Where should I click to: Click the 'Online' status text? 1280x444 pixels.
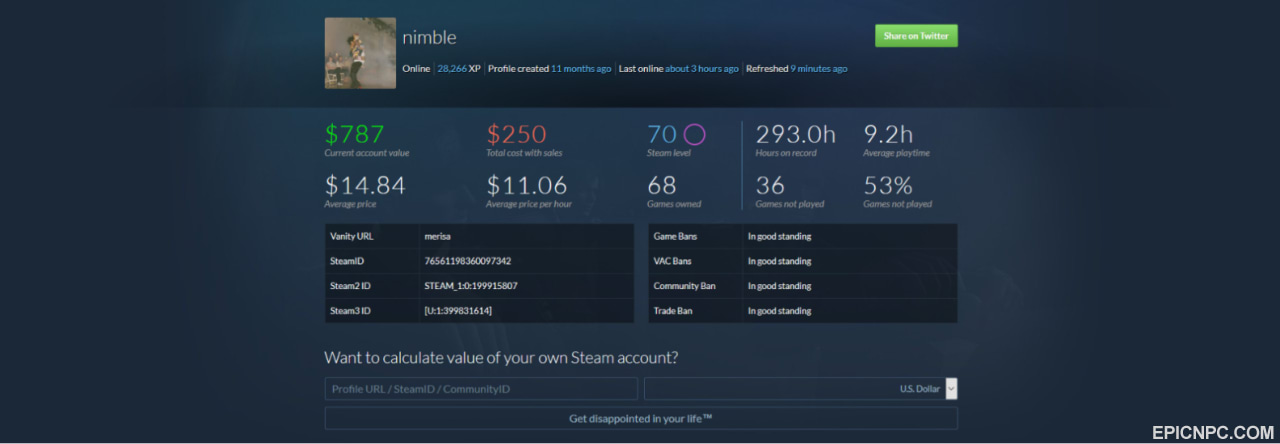tap(416, 69)
